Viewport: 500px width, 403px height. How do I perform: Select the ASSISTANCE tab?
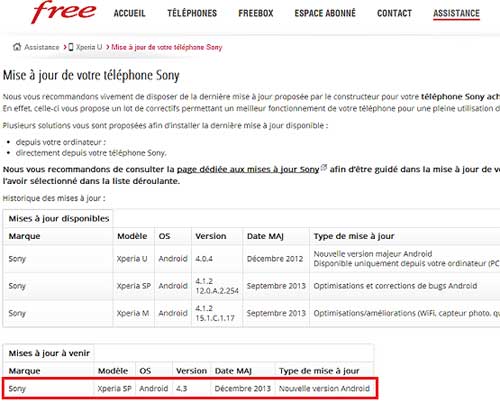click(x=456, y=14)
